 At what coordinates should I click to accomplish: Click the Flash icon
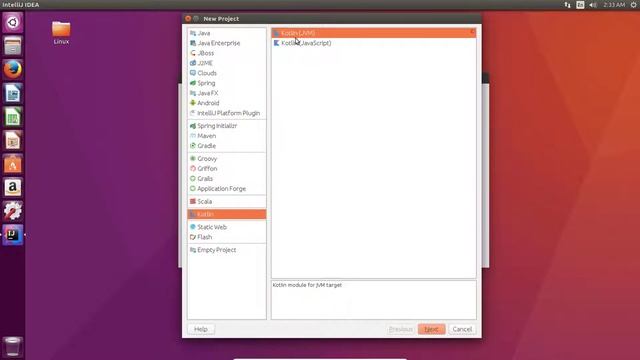click(x=193, y=237)
